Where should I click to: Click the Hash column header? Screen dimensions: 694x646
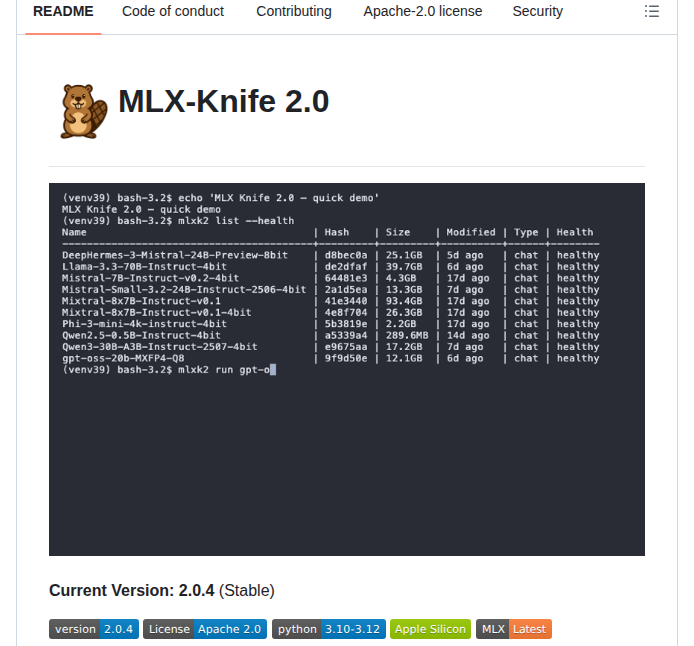(337, 232)
